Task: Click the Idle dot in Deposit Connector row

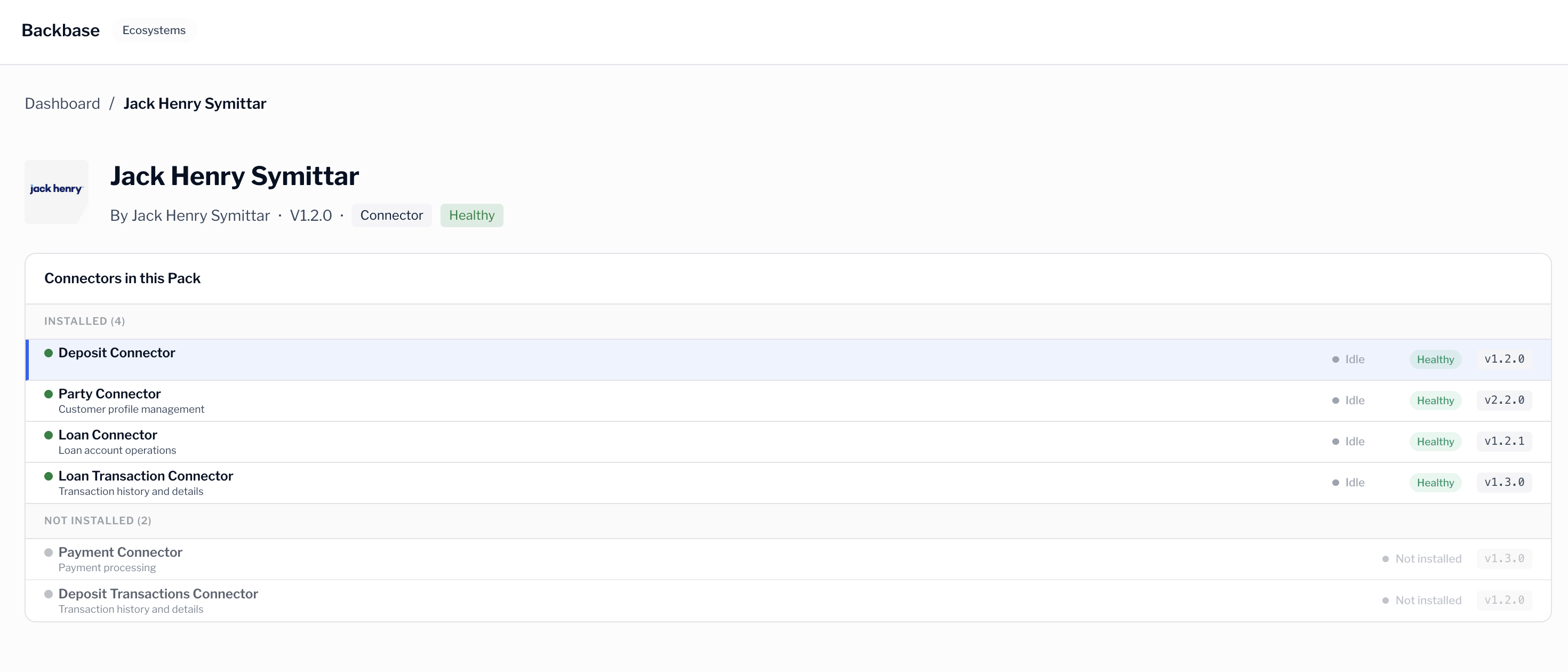Action: click(x=1335, y=360)
